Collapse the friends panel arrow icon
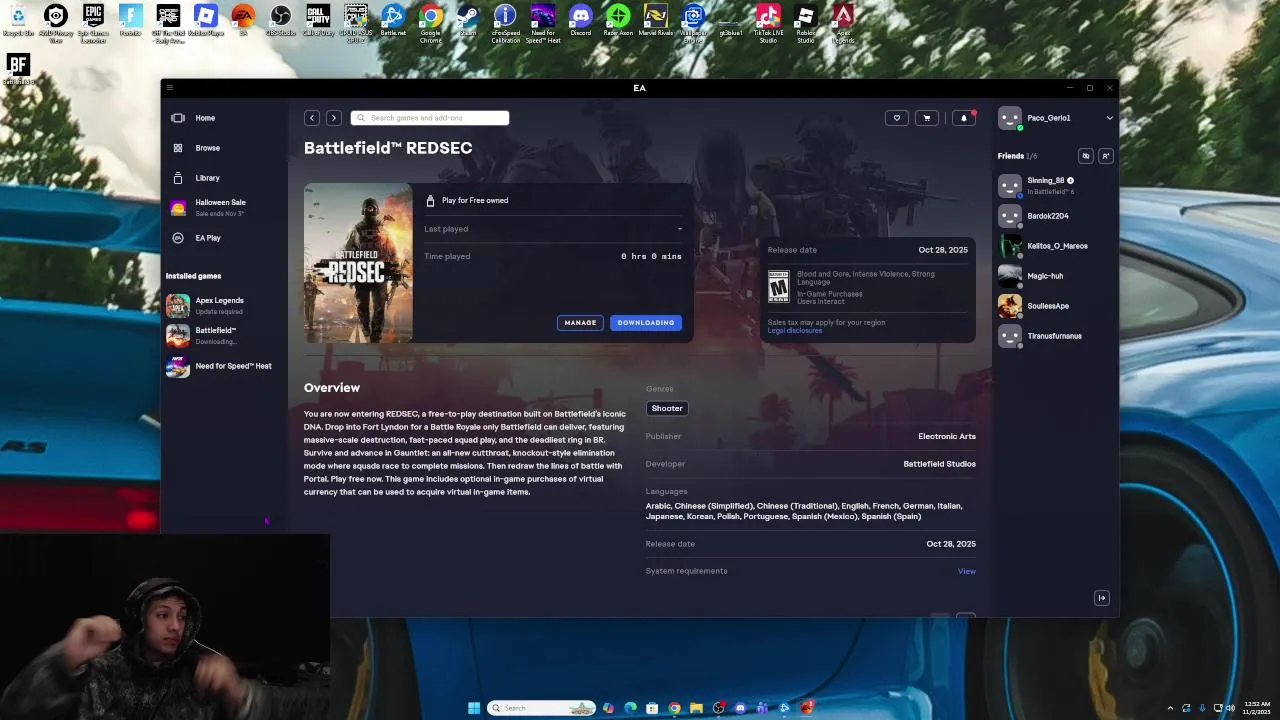 (1102, 598)
